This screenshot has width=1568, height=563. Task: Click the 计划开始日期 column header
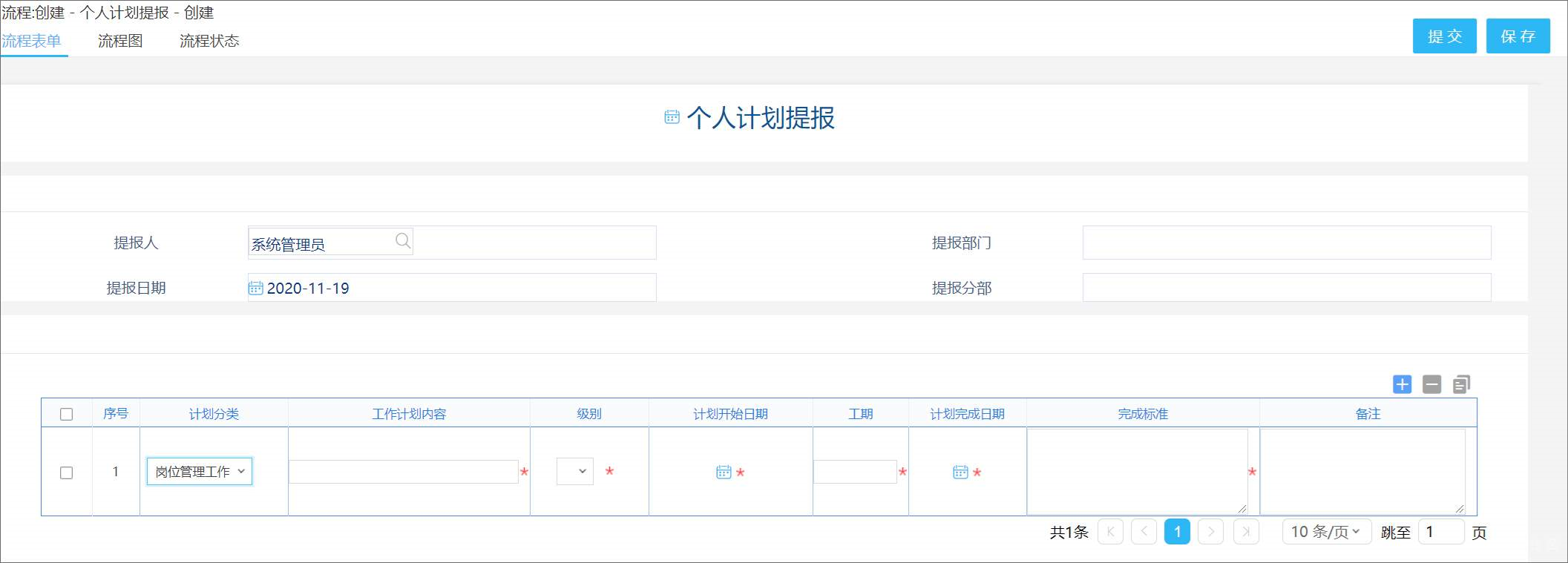point(730,414)
